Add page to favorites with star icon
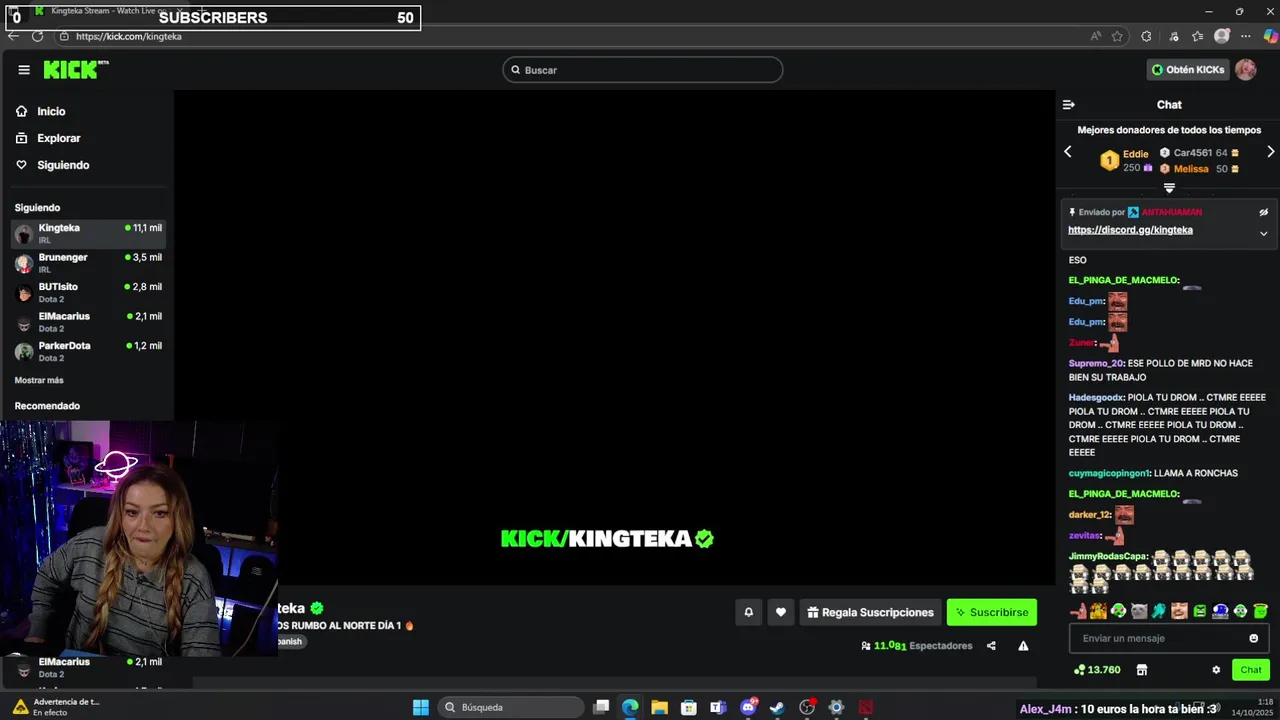 (1118, 36)
